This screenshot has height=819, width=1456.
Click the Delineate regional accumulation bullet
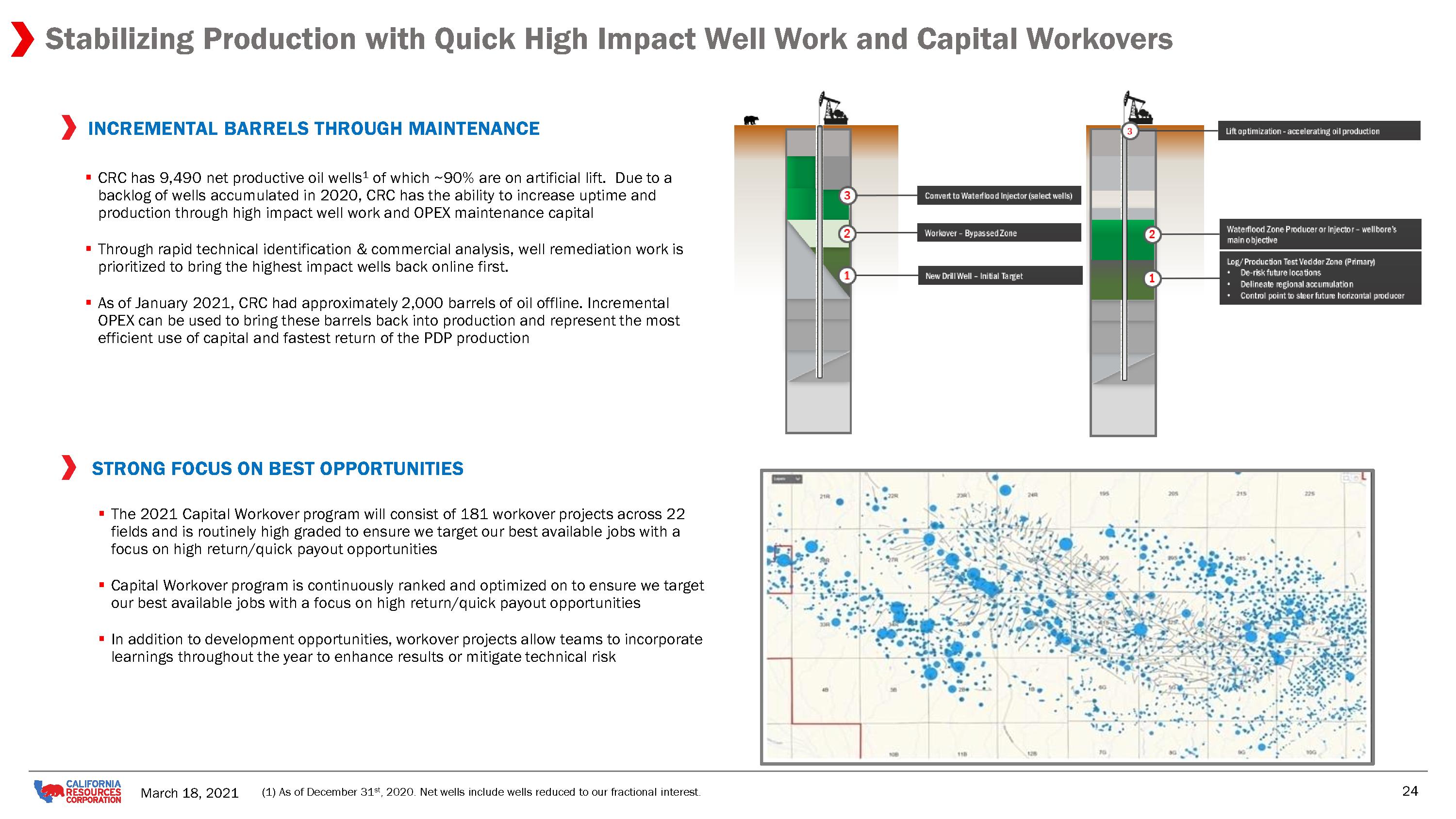[1296, 284]
